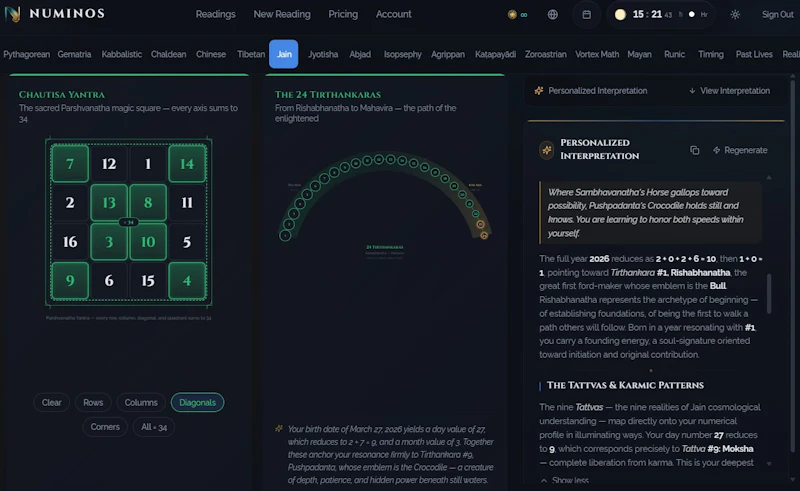This screenshot has width=800, height=491.
Task: Copy the personalized interpretation text
Action: (x=694, y=150)
